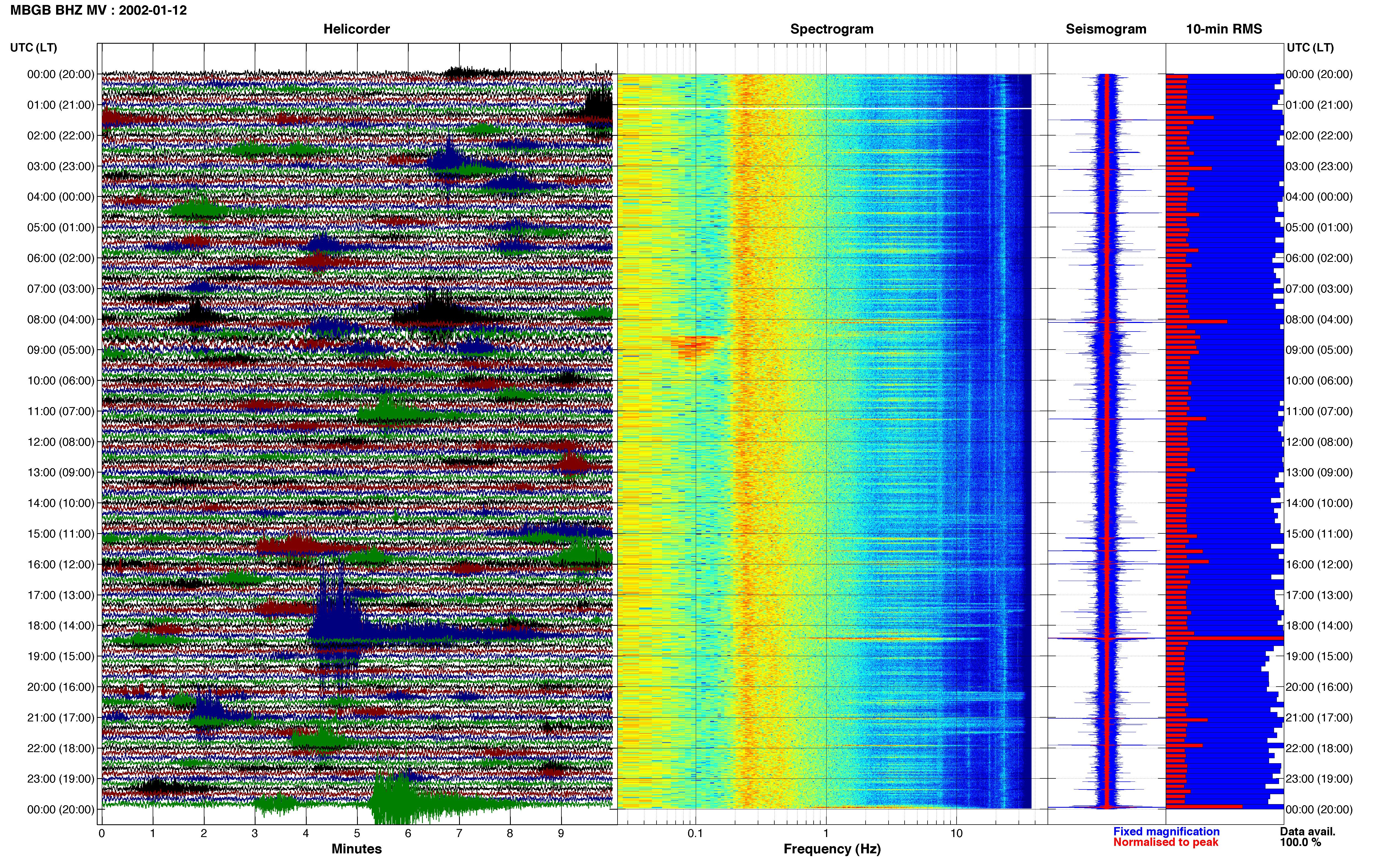
Task: Click the 'Normalised to peak' legend text
Action: [x=1165, y=842]
